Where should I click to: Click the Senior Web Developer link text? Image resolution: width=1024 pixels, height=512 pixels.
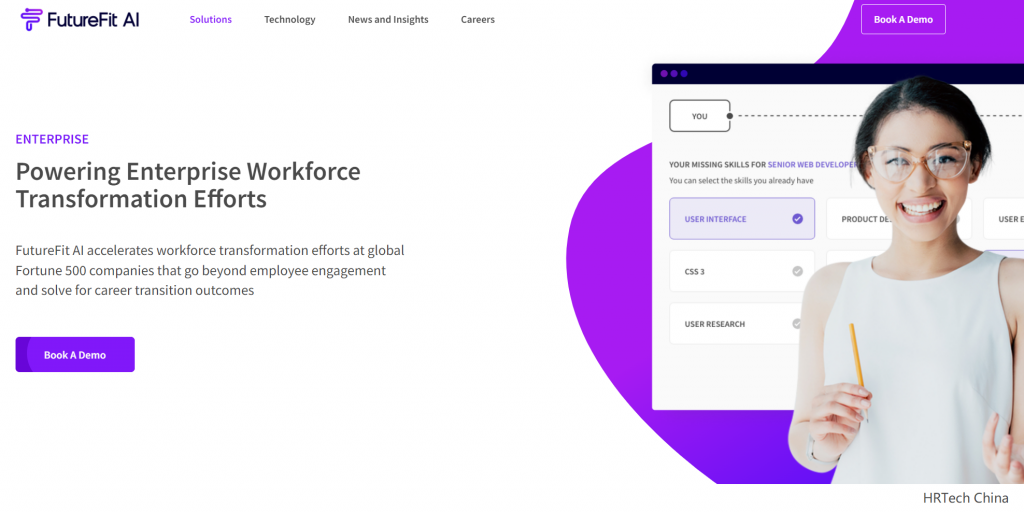[x=812, y=165]
